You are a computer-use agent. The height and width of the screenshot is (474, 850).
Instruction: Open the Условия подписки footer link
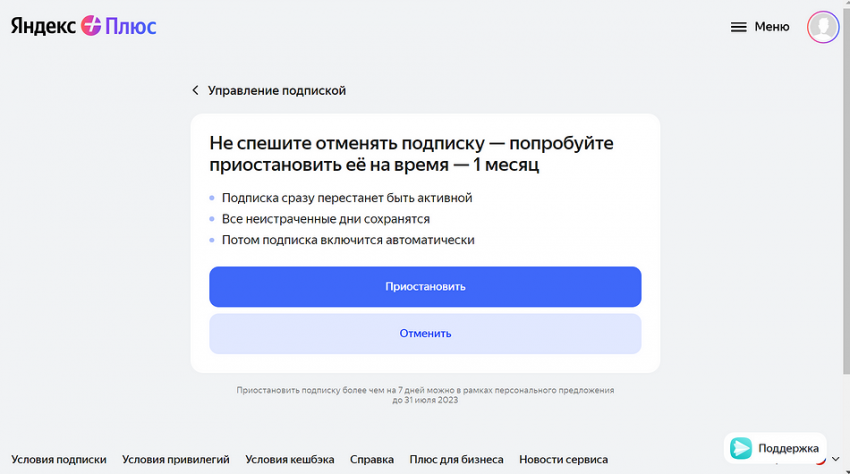(x=59, y=460)
